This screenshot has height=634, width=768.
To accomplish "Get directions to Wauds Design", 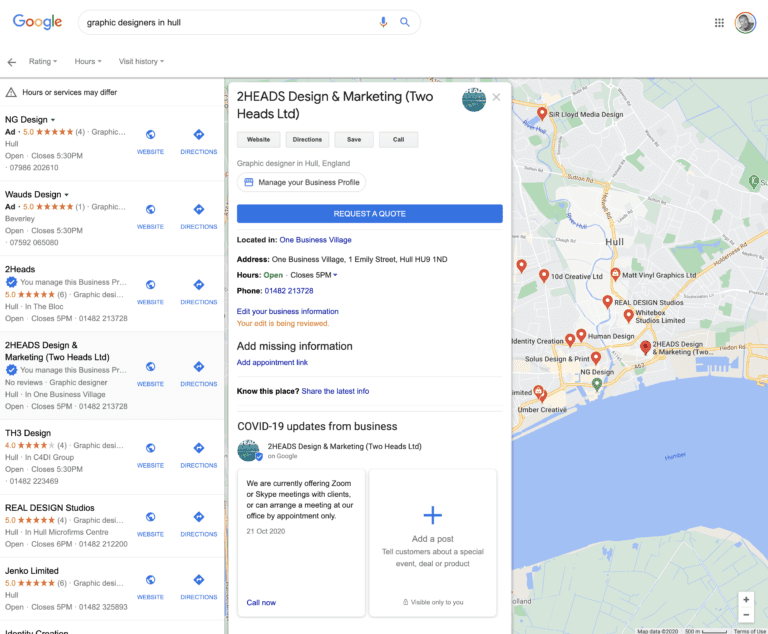I will click(x=198, y=209).
